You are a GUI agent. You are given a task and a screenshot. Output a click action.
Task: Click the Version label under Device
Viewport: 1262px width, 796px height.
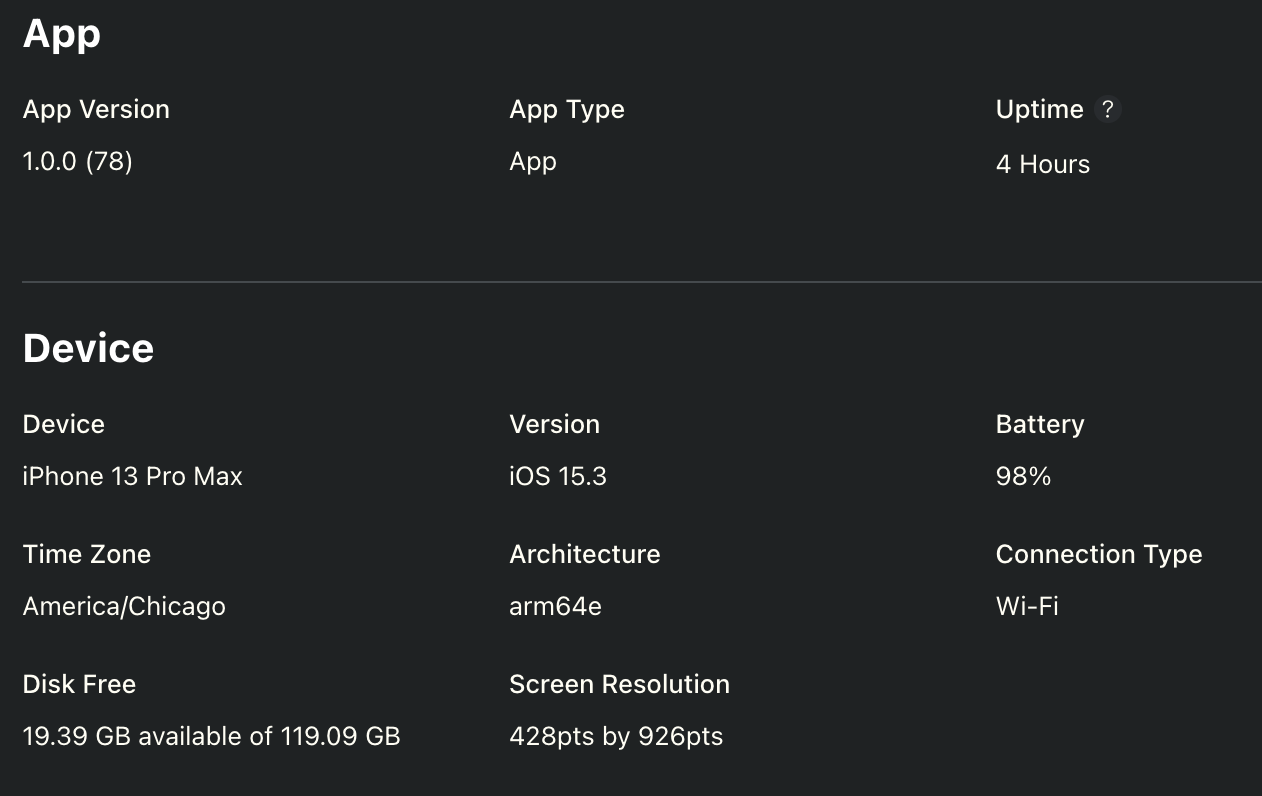point(555,424)
